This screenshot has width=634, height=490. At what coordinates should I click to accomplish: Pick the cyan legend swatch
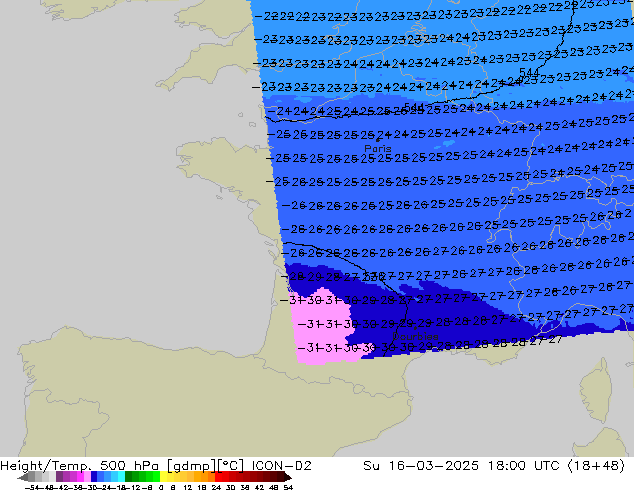(121, 477)
